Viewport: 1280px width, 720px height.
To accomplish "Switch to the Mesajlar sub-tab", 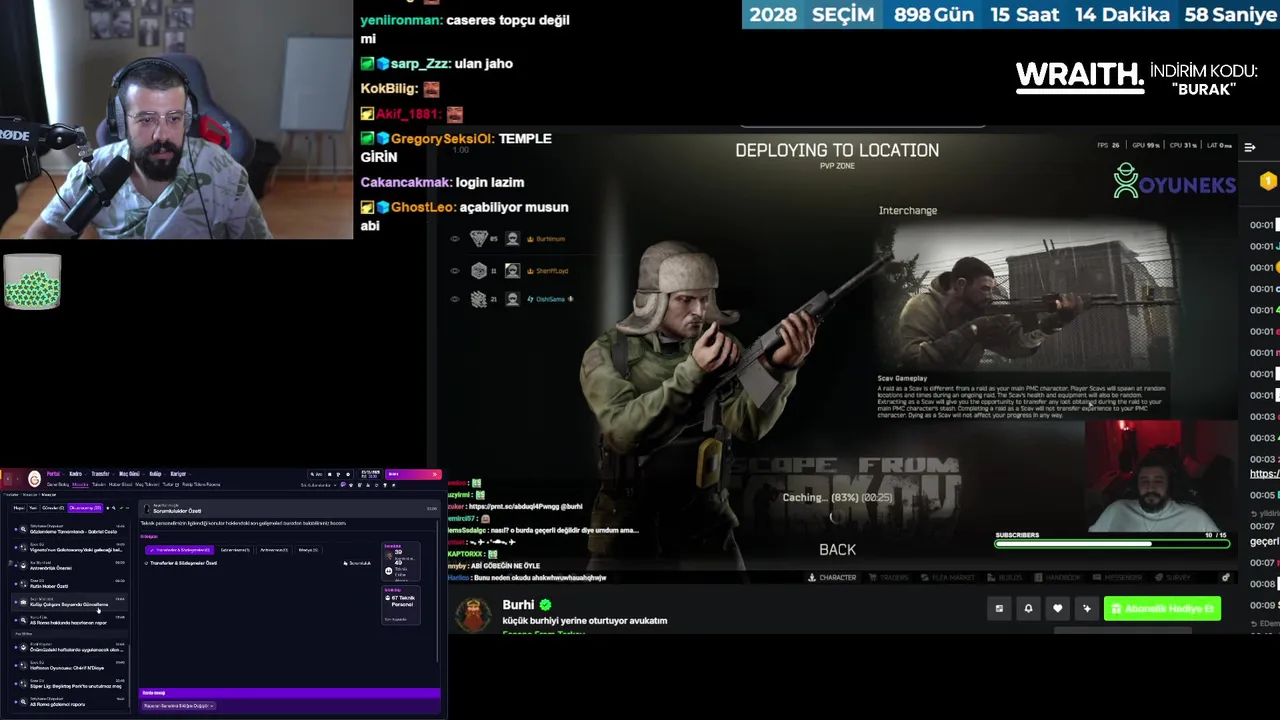I will 80,485.
